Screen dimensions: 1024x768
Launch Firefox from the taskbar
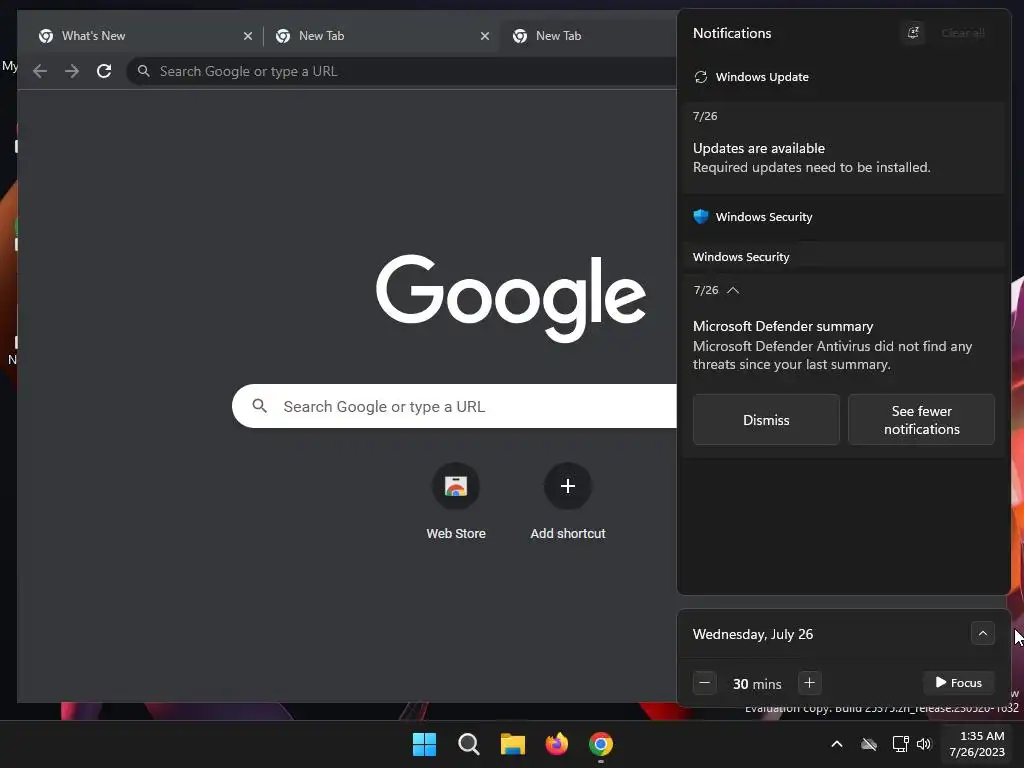tap(556, 744)
